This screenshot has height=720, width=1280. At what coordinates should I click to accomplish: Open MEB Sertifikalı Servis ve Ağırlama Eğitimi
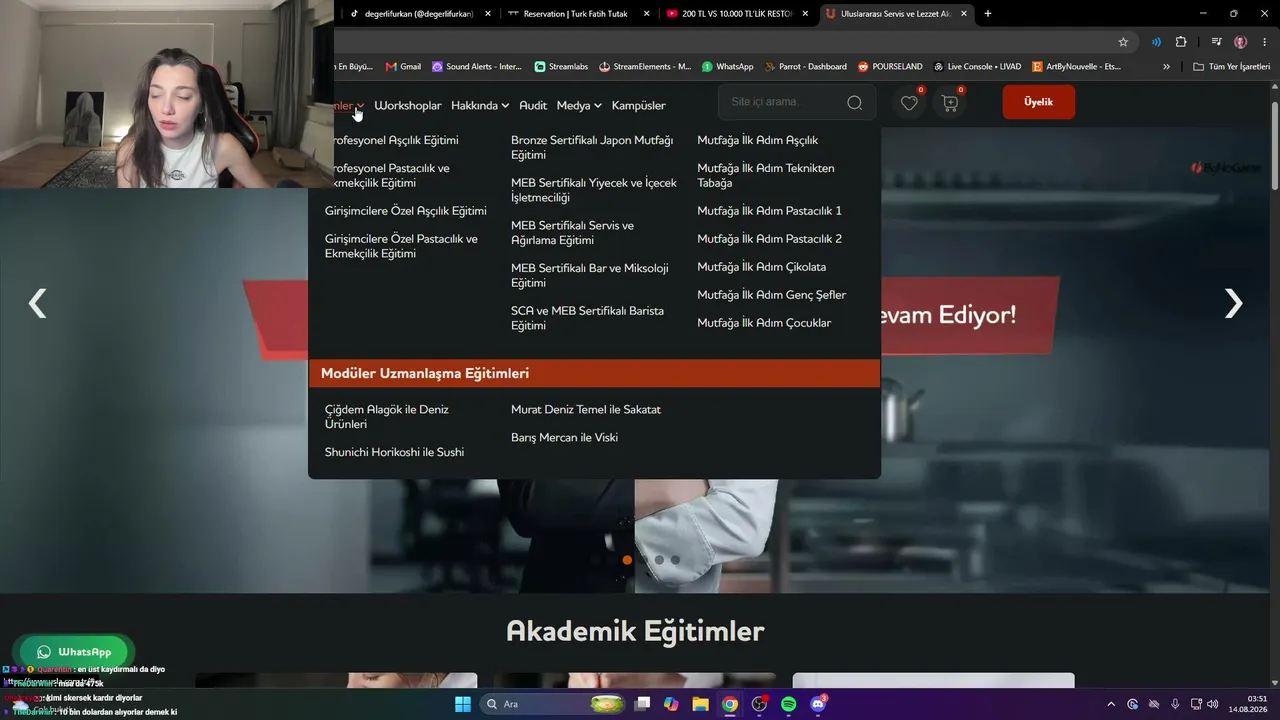click(572, 233)
